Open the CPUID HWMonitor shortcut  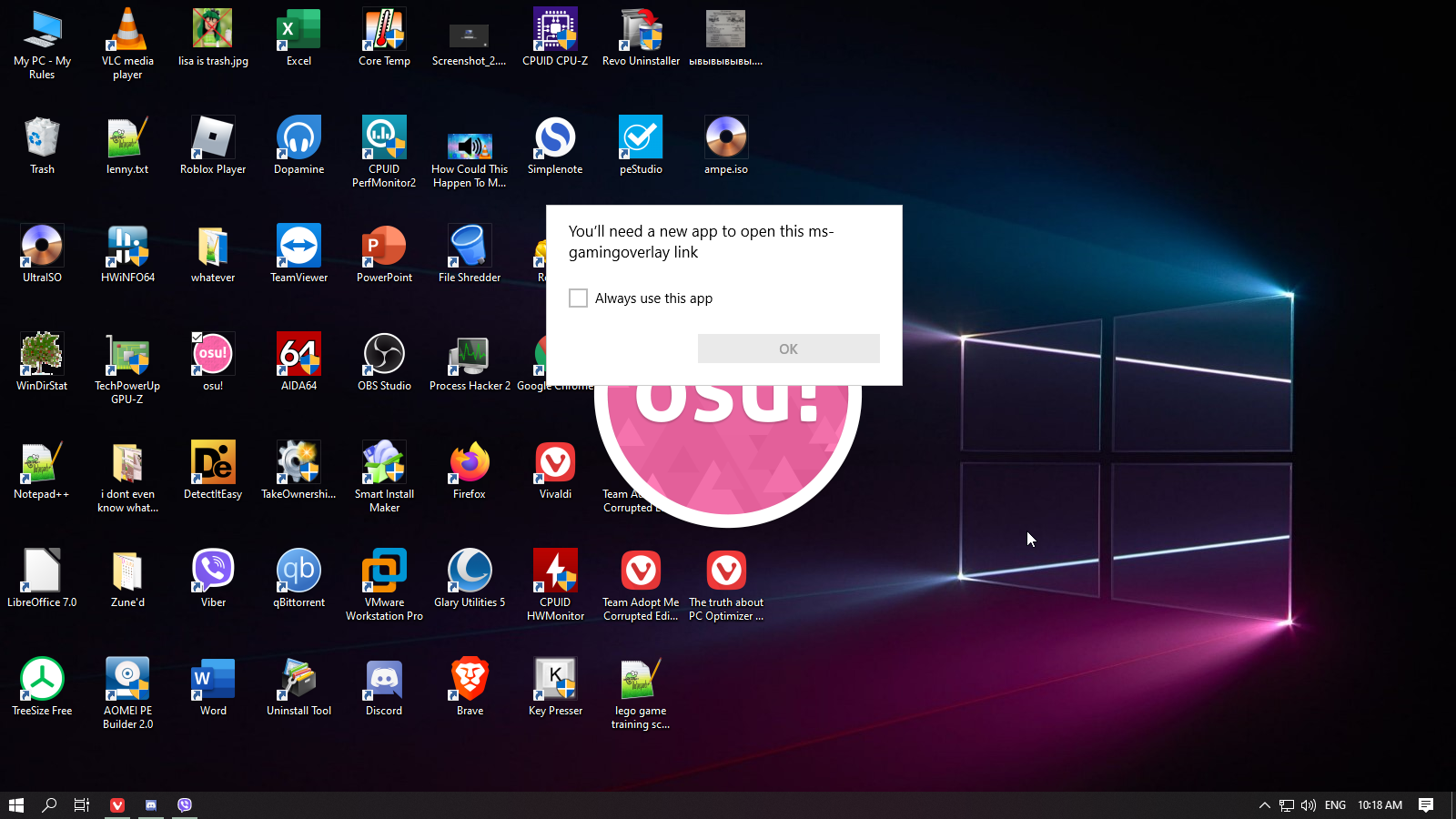point(555,585)
